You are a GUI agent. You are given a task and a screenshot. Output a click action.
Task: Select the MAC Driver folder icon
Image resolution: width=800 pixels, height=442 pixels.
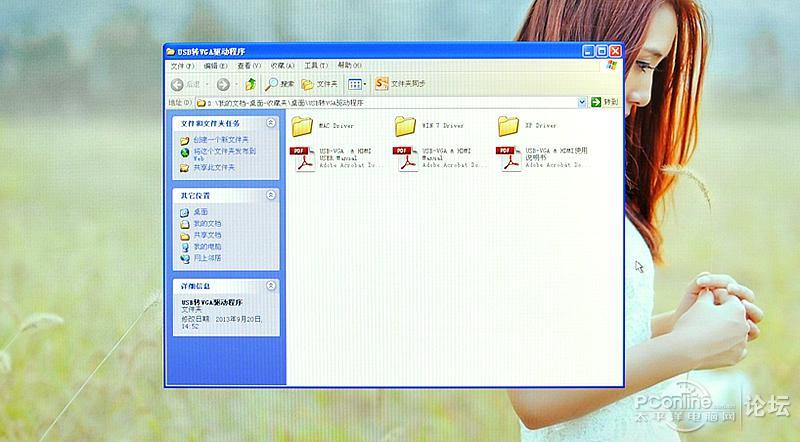[302, 126]
